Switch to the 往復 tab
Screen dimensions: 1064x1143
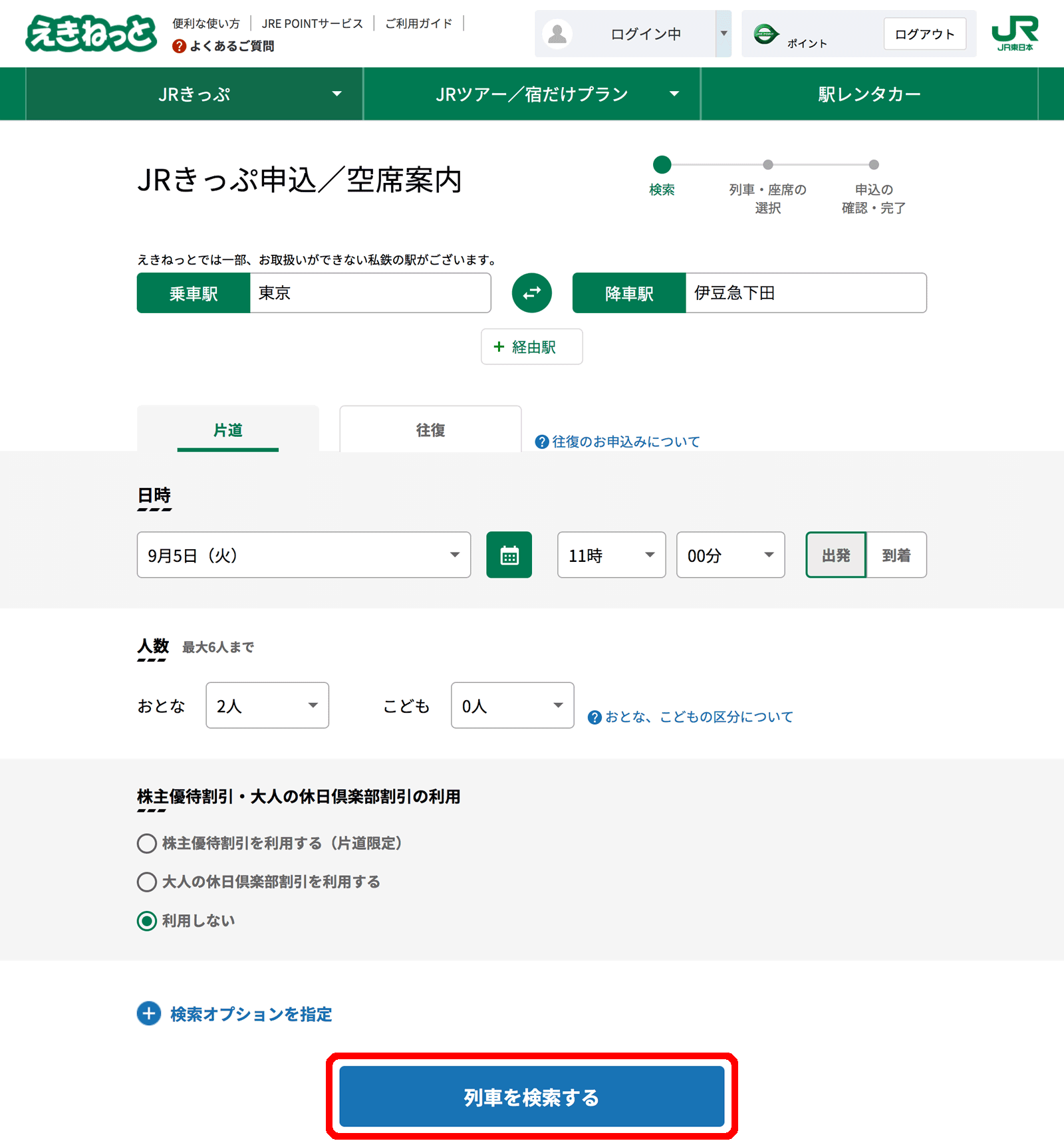click(430, 430)
